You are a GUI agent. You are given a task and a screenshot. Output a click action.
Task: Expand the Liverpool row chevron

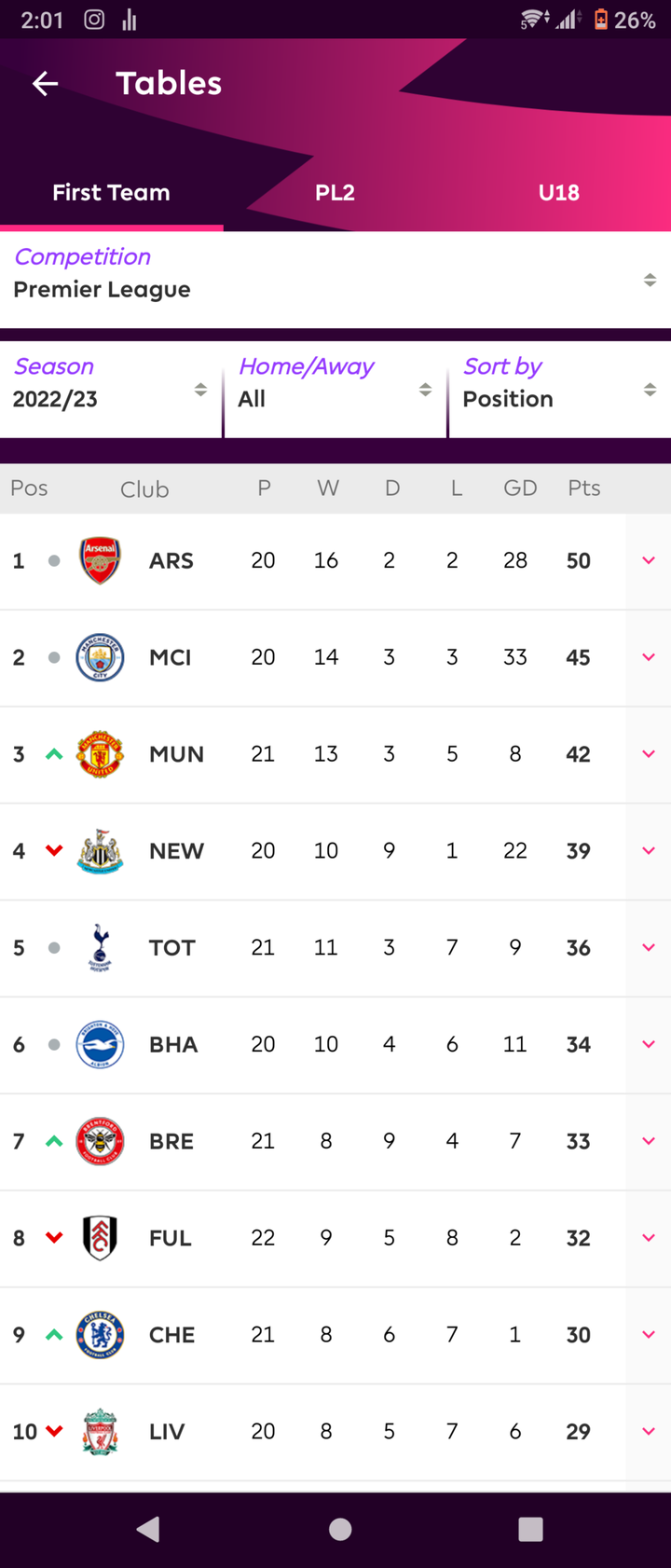tap(649, 1431)
